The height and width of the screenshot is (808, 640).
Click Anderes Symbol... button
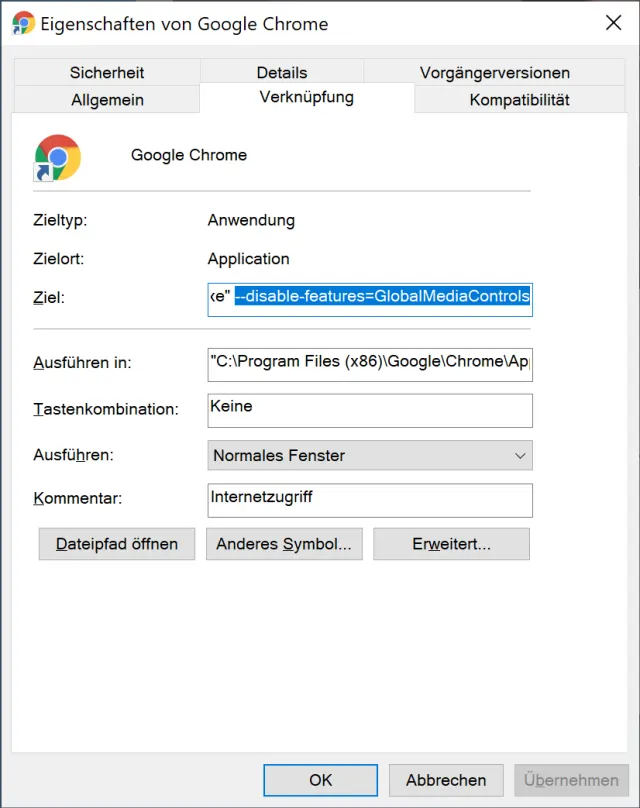pyautogui.click(x=284, y=544)
